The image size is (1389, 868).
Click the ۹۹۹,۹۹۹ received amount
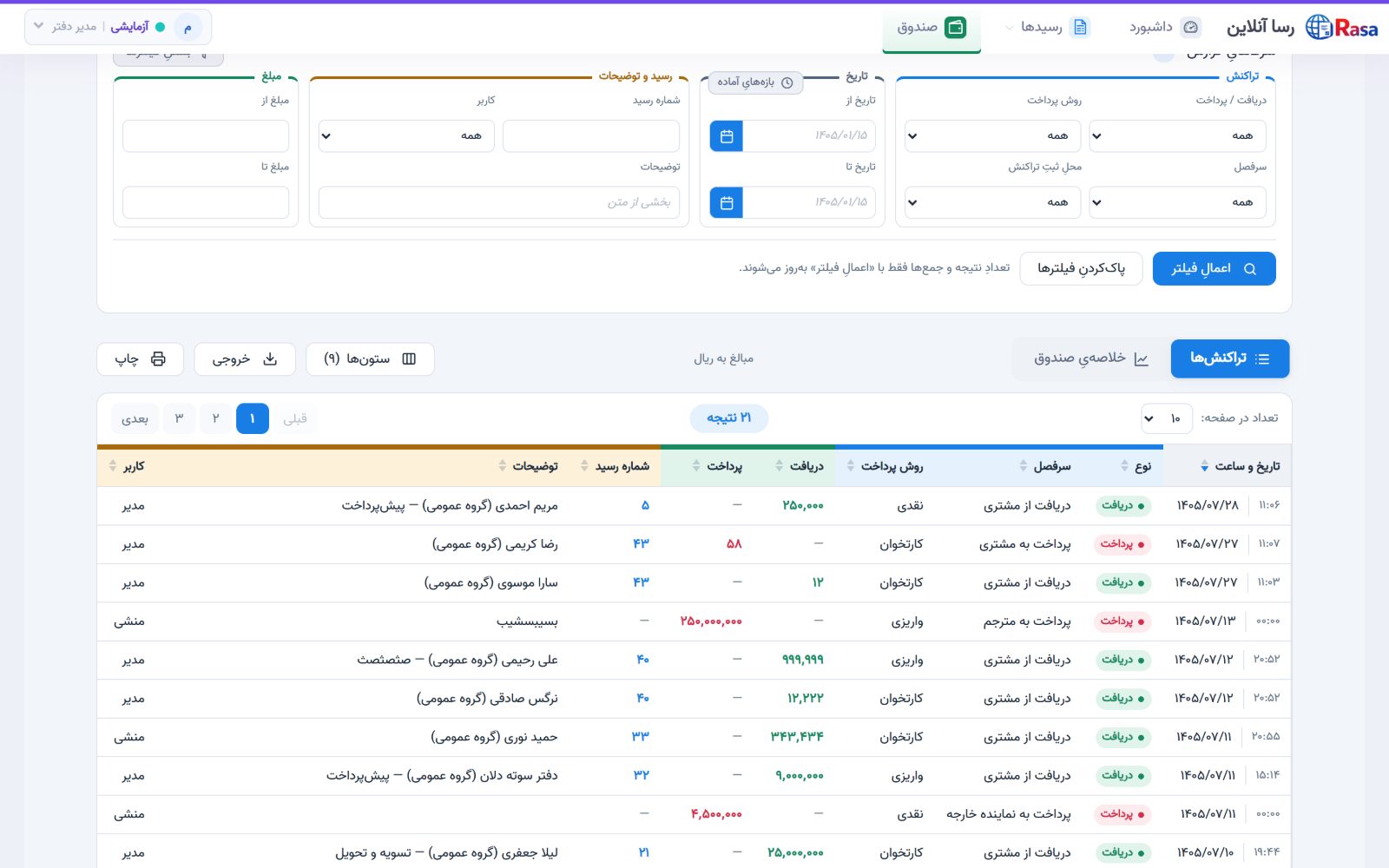[x=803, y=660]
